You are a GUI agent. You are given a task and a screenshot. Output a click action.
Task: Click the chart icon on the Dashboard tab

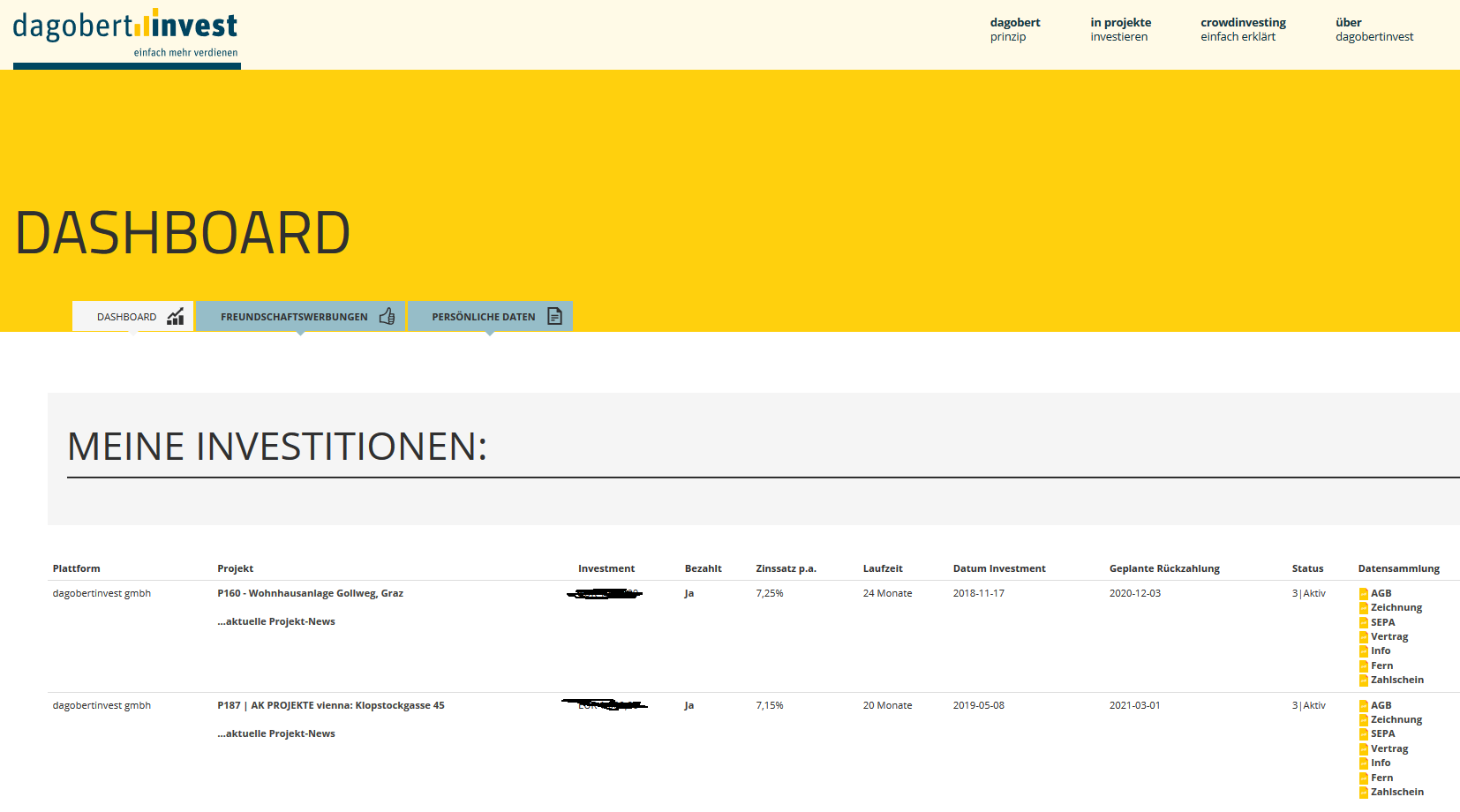[x=176, y=316]
